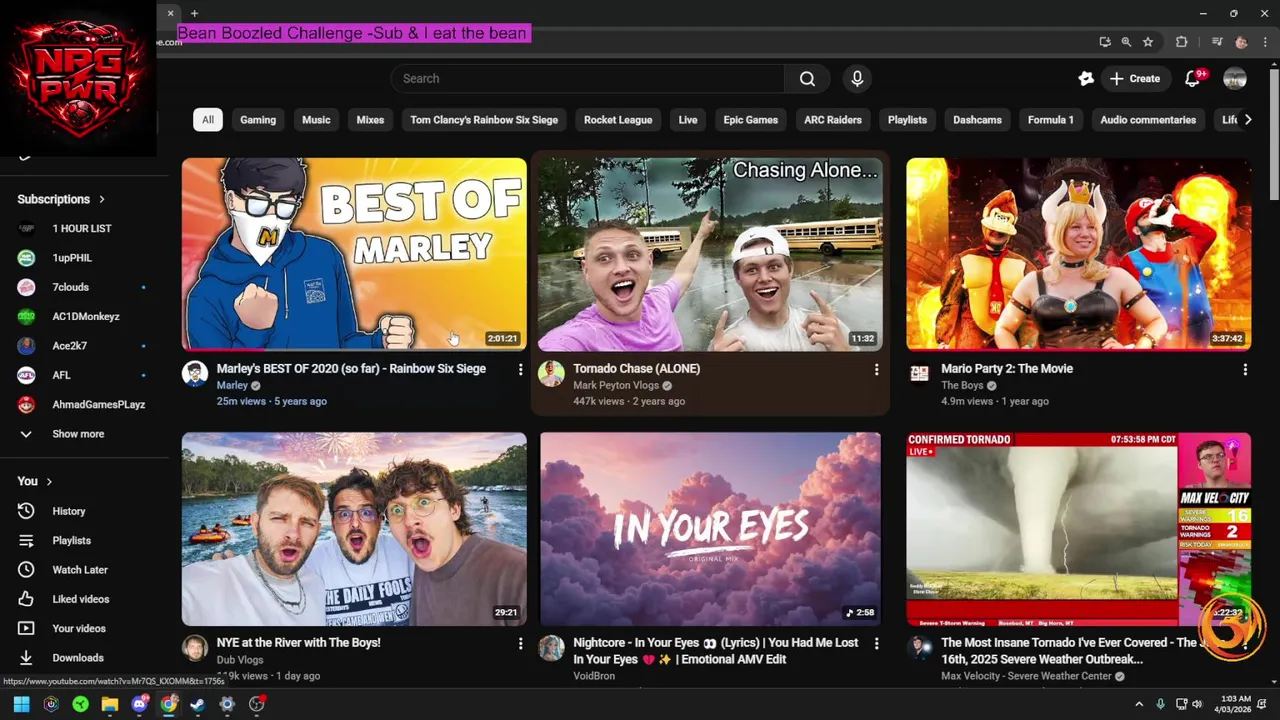1280x720 pixels.
Task: Open the Chrome zoom magnifier icon
Action: 1126,42
